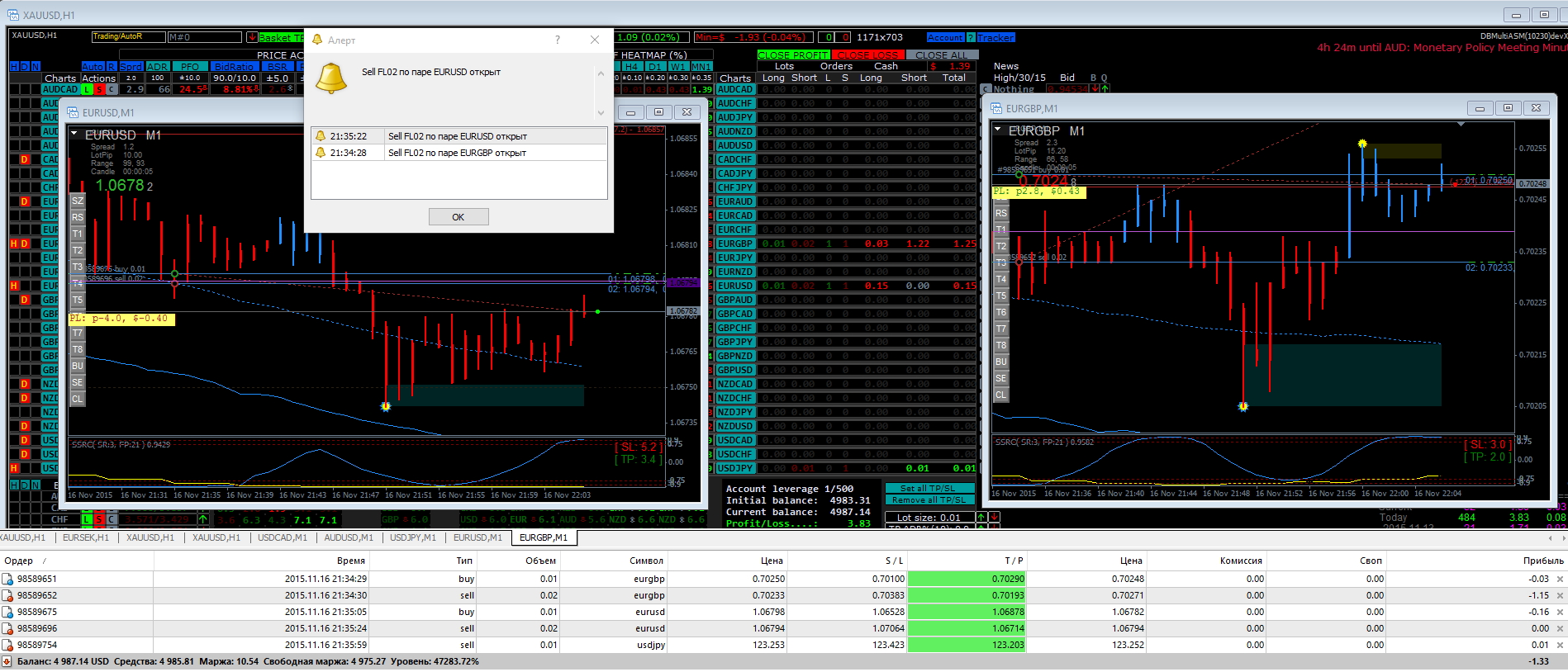Close order 98589651 with its X icon
This screenshot has height=672, width=1568.
pyautogui.click(x=1560, y=579)
